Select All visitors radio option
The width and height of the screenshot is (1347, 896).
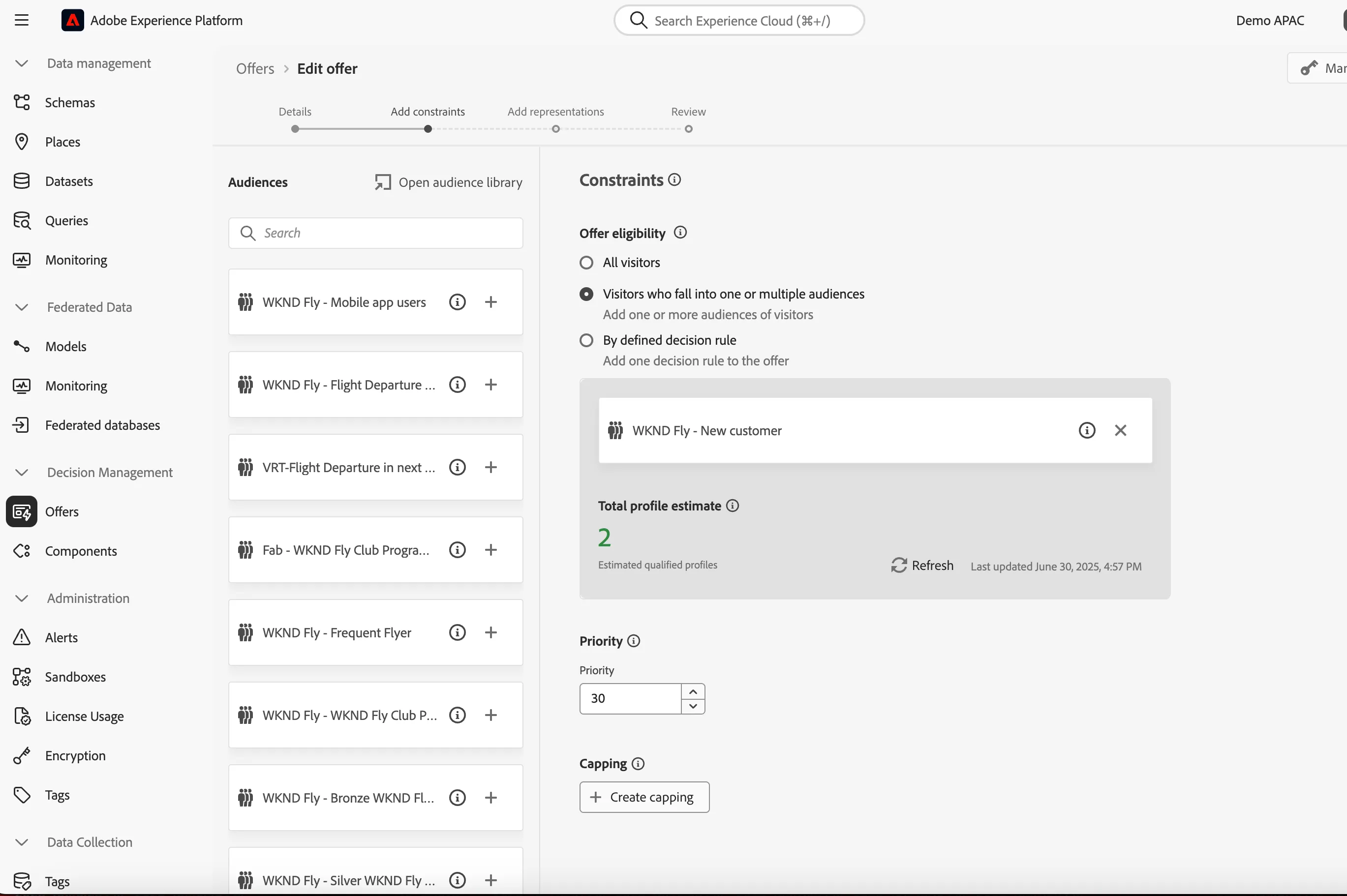(586, 263)
